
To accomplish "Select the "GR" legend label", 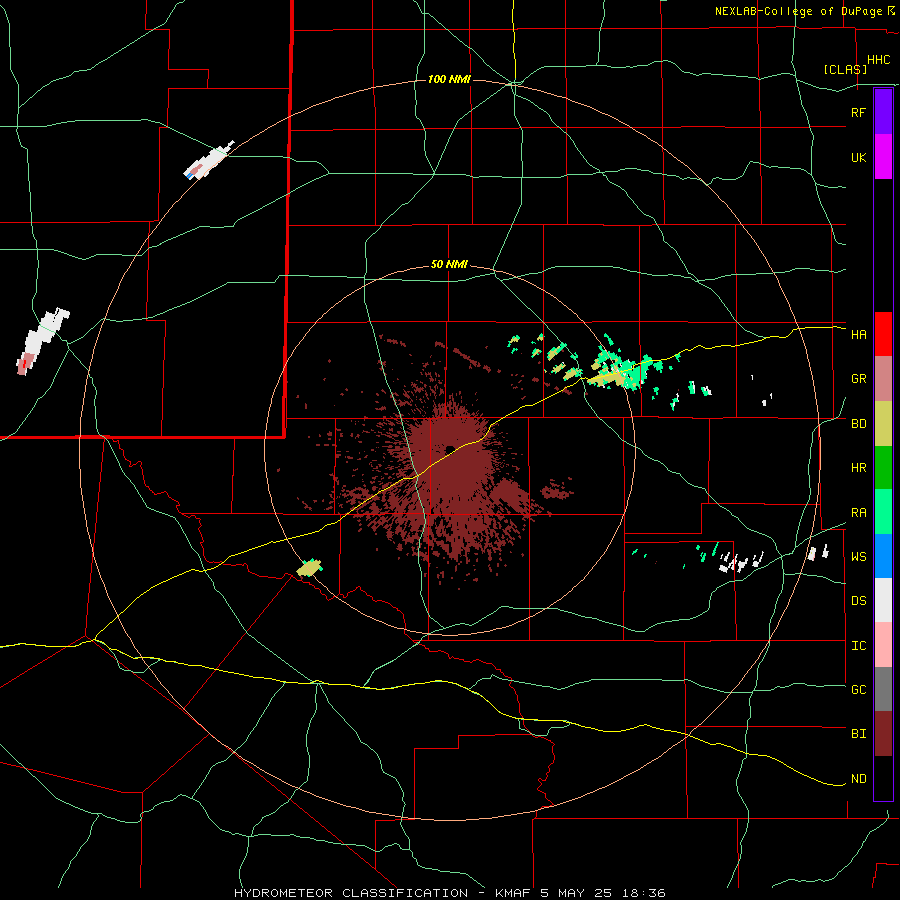I will coord(858,379).
